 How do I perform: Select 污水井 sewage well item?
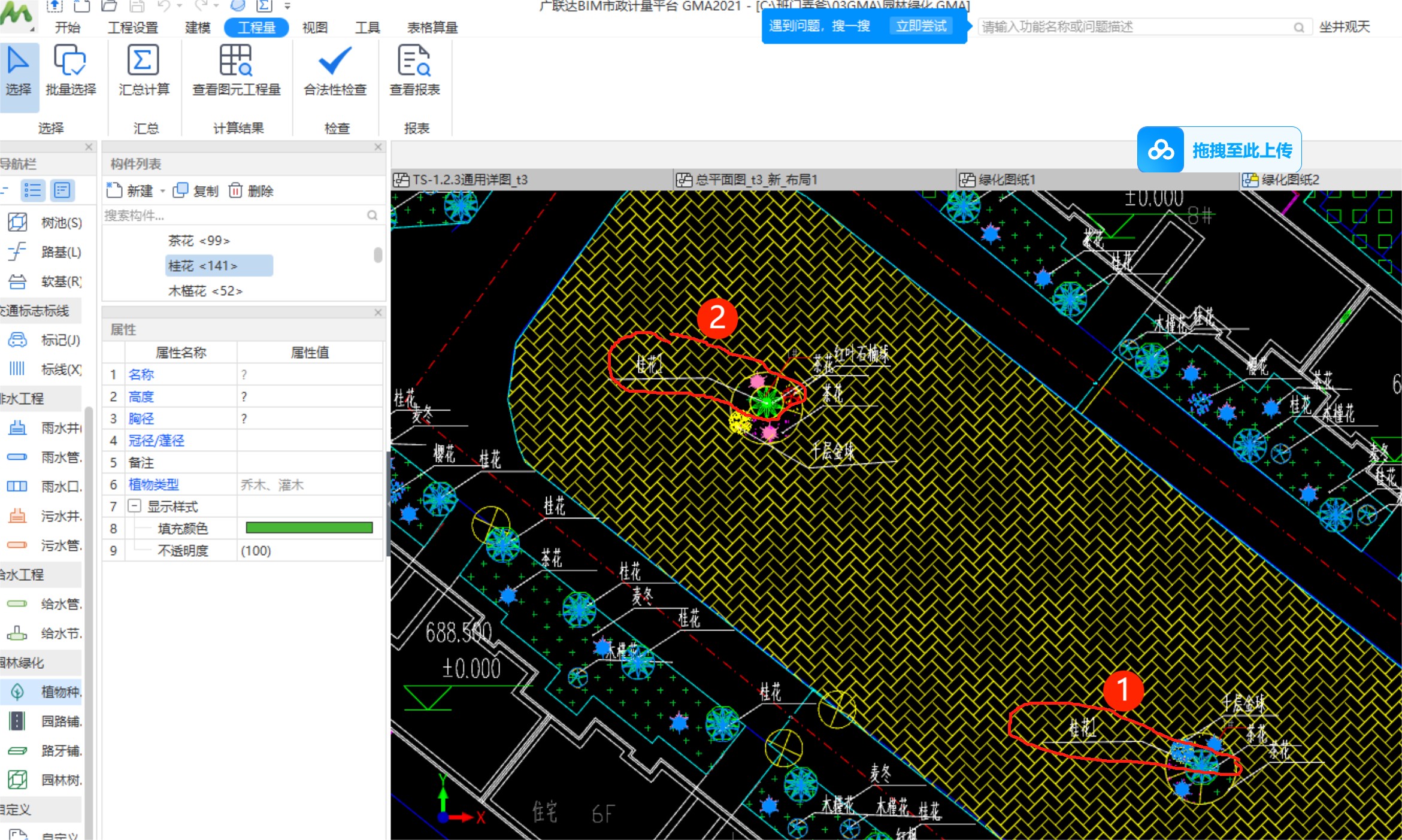tap(45, 515)
